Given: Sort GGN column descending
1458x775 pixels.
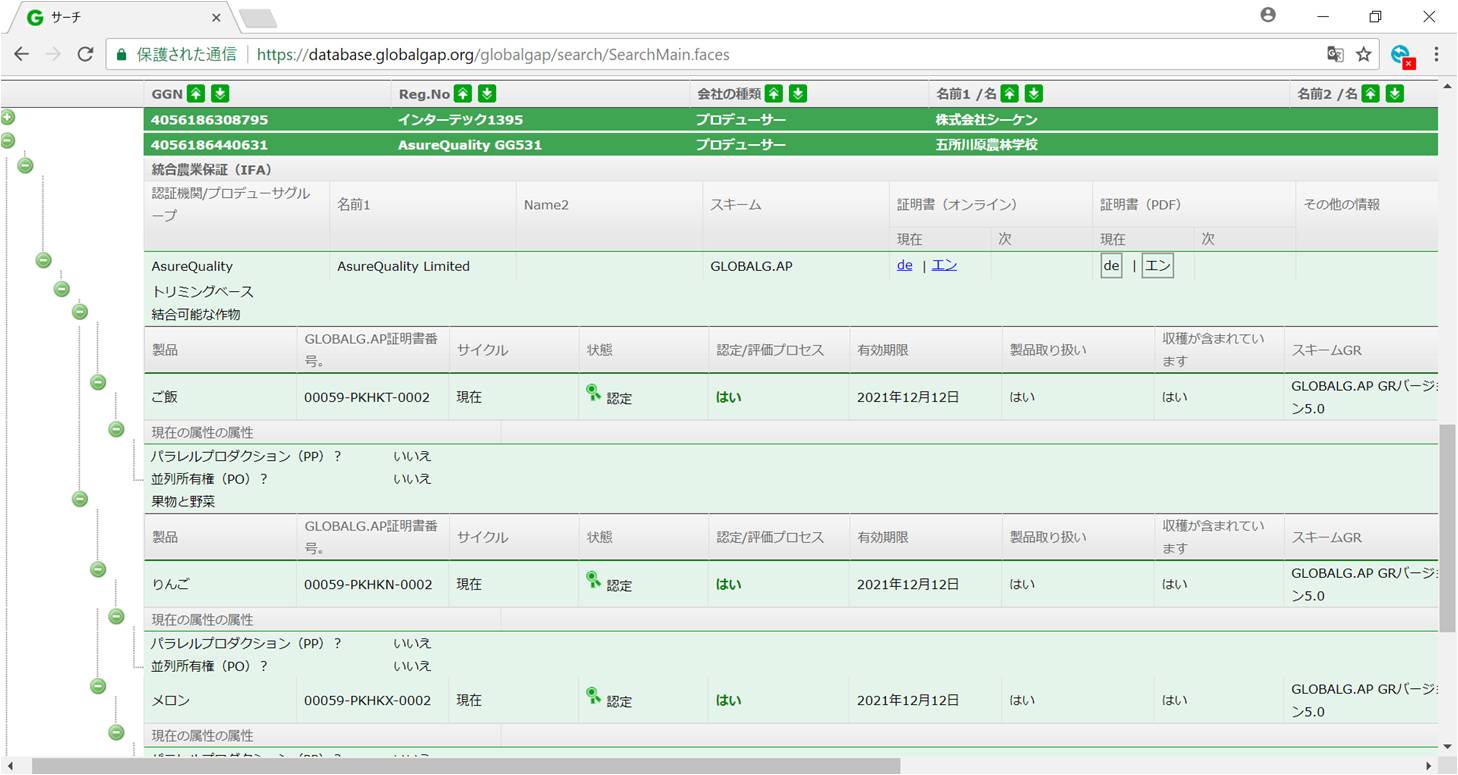Looking at the screenshot, I should click(220, 94).
